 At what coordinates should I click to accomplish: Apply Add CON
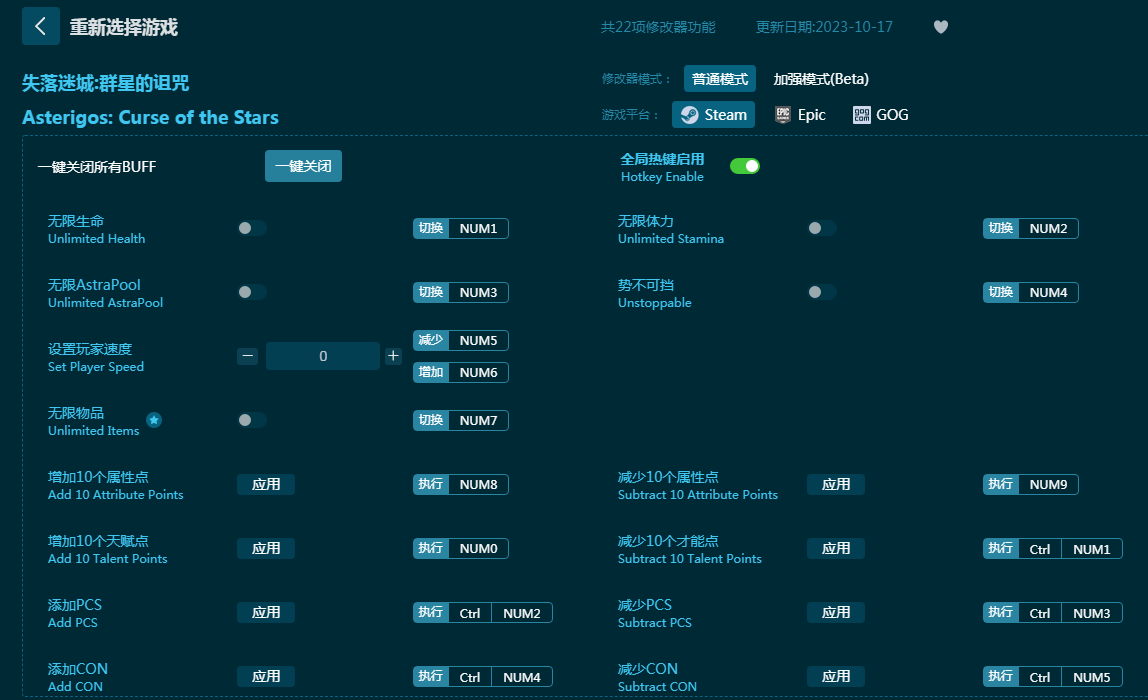(x=266, y=677)
